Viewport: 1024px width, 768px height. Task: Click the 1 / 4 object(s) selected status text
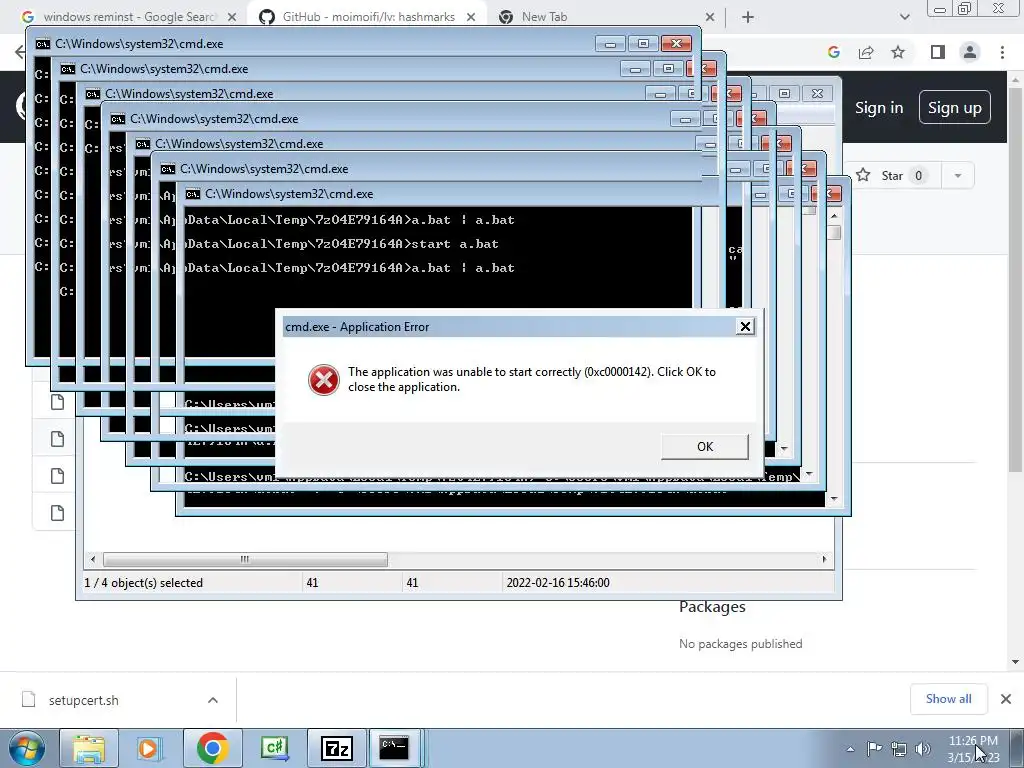pos(144,583)
